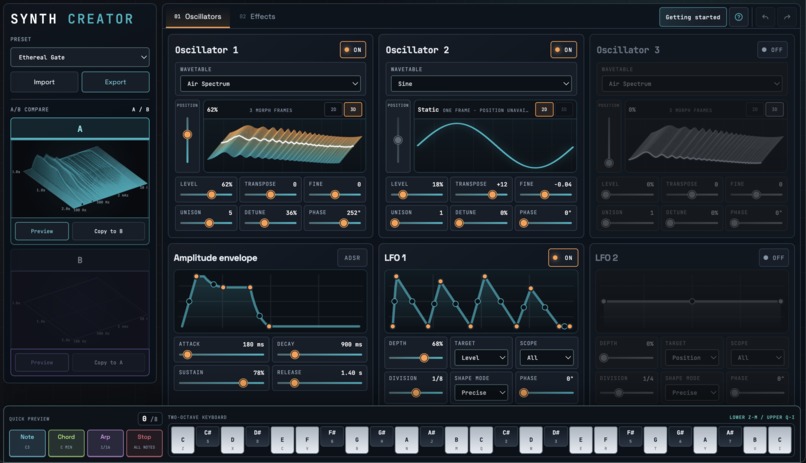Screen dimensions: 806x463
Task: Open Oscillator 3 wavetable dropdown
Action: point(692,84)
